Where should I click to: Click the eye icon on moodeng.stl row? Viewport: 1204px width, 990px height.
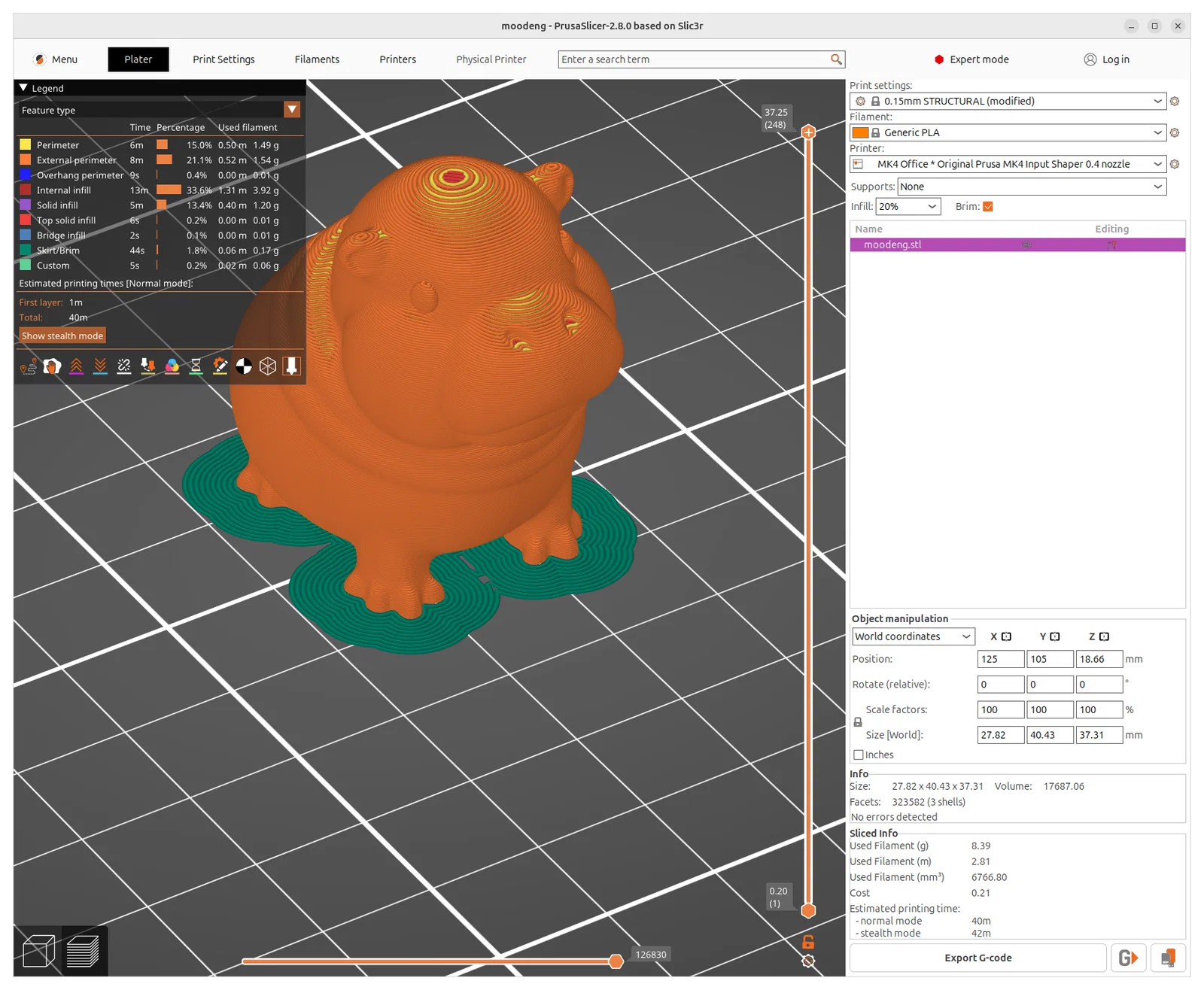(1026, 244)
